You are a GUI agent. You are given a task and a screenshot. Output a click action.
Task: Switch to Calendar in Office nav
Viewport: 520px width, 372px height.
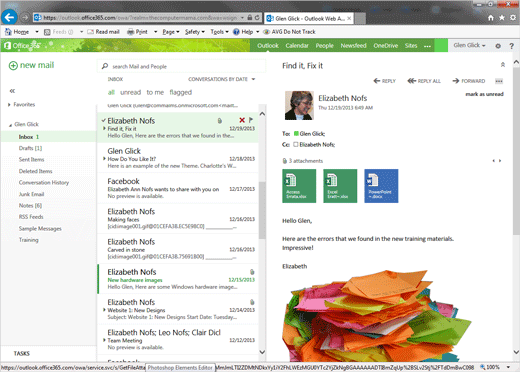pyautogui.click(x=297, y=46)
